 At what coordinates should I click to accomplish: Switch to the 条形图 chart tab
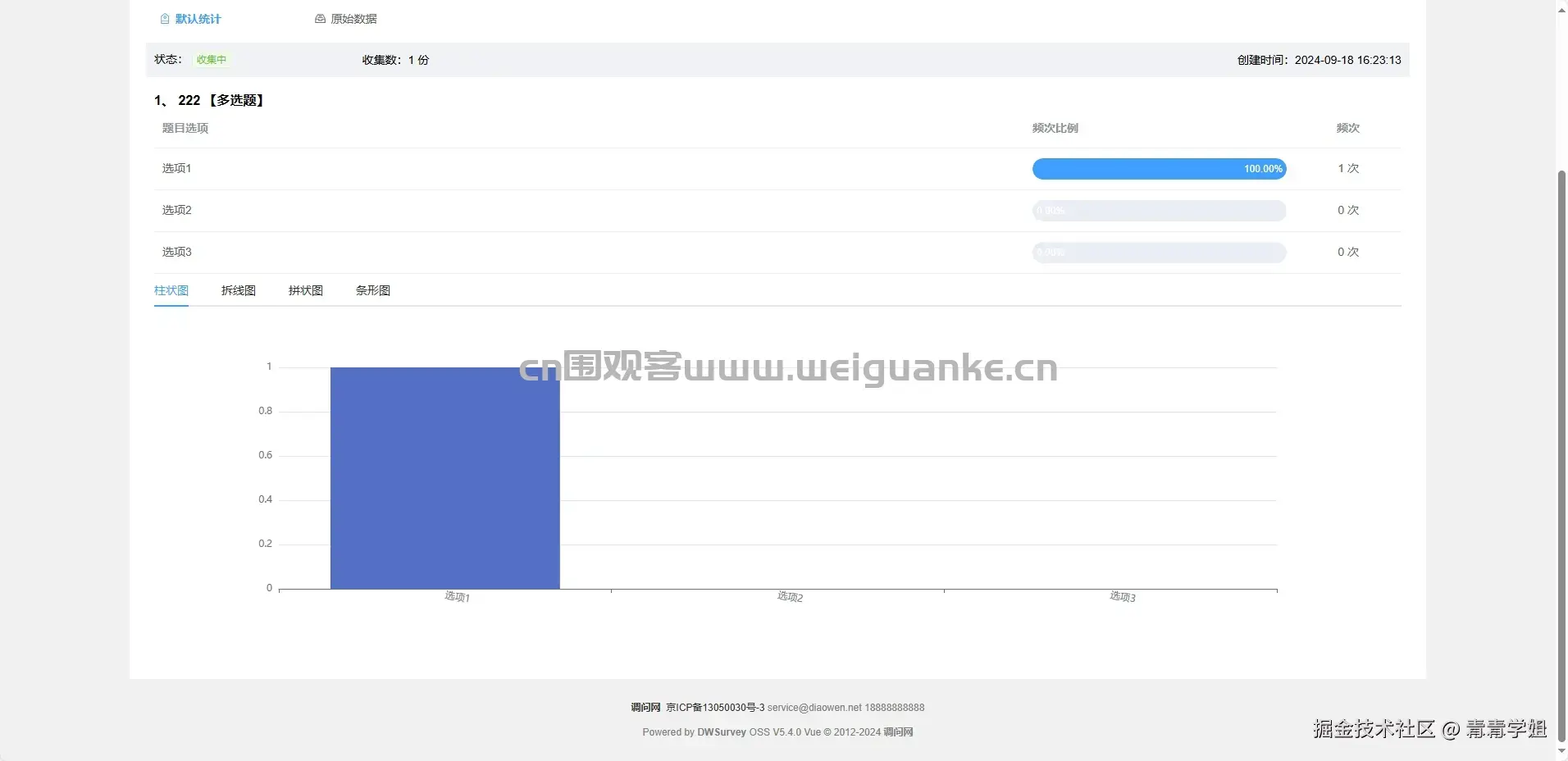click(x=373, y=290)
